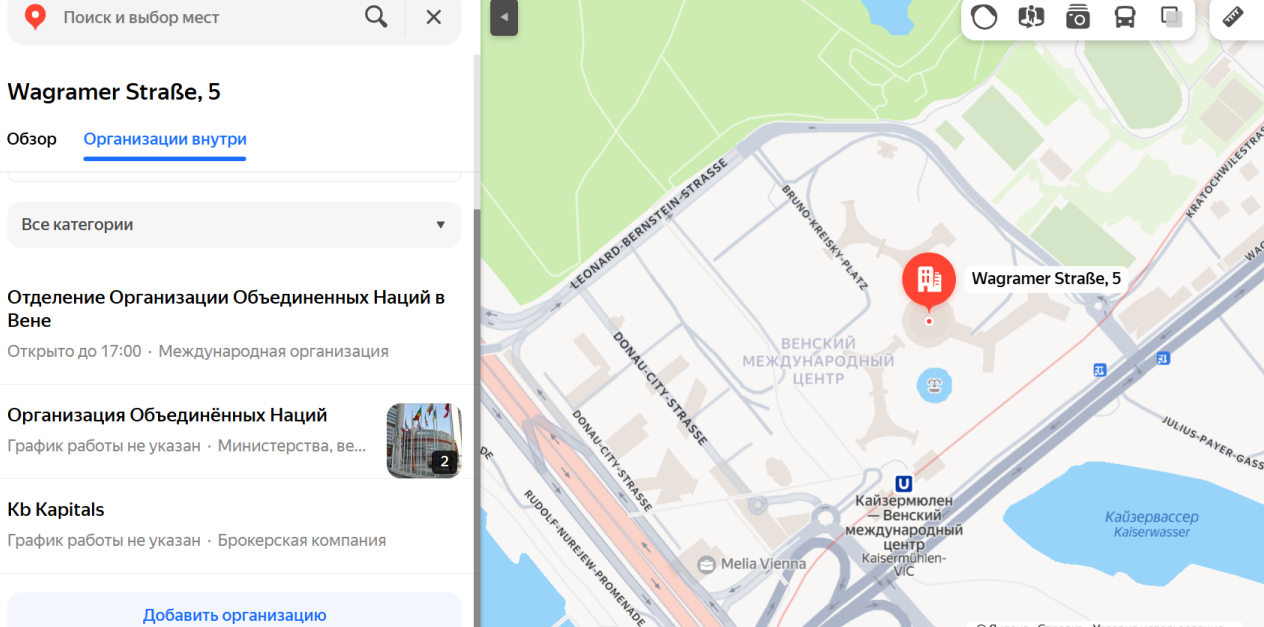The image size is (1264, 627).
Task: Open "Отделение Организации Объединенных Наций в Вене" listing
Action: tap(226, 308)
